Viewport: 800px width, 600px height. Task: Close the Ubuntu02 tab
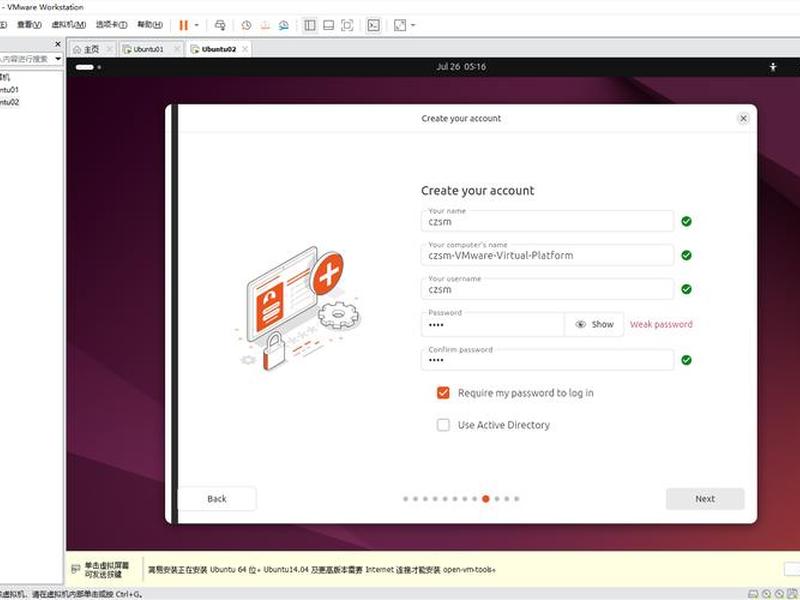coord(245,49)
